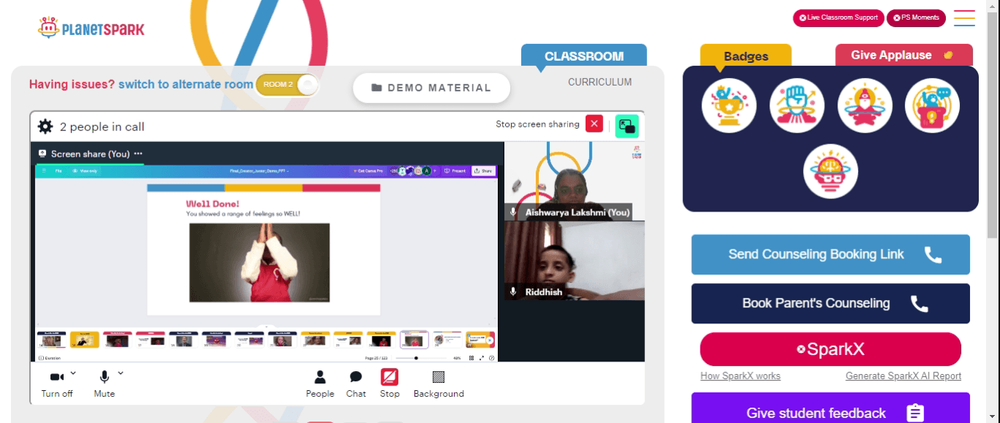Open the DEMO MATERIAL folder button
This screenshot has height=423, width=1000.
click(432, 88)
